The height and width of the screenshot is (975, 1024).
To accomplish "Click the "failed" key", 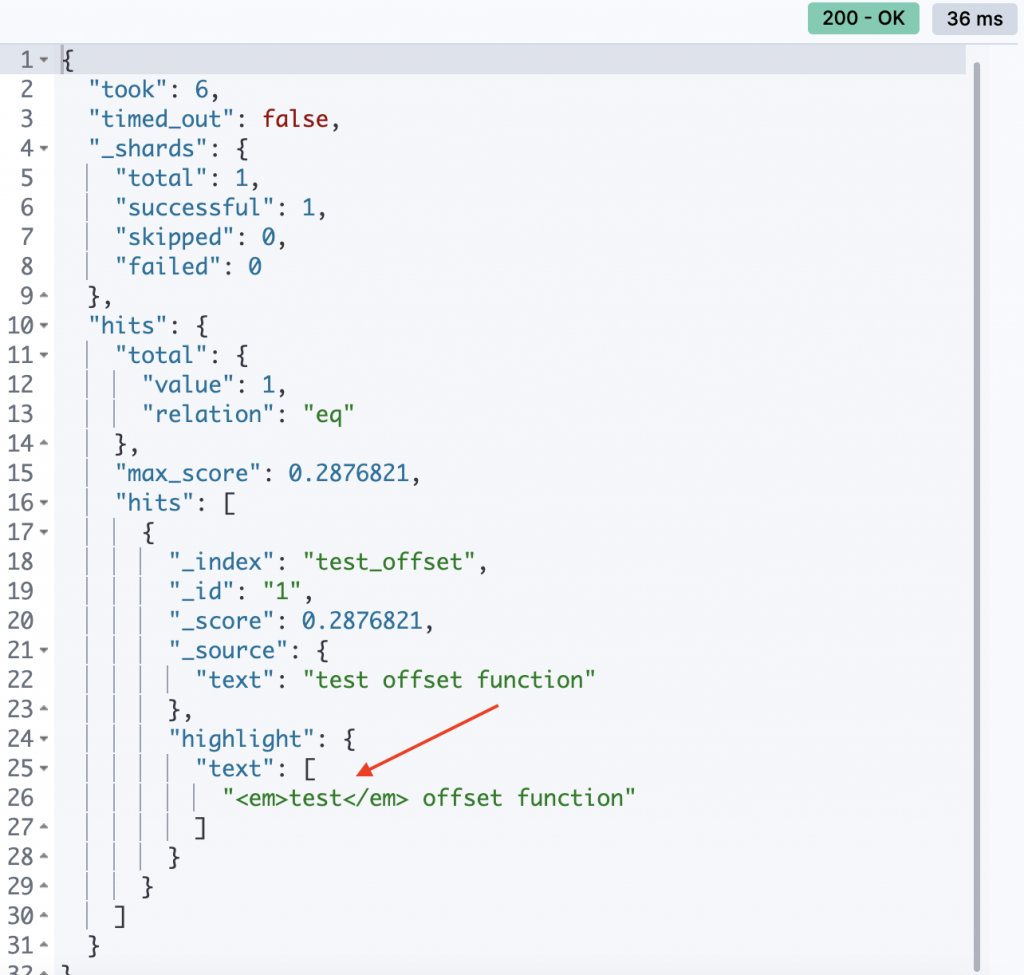I will pyautogui.click(x=168, y=266).
